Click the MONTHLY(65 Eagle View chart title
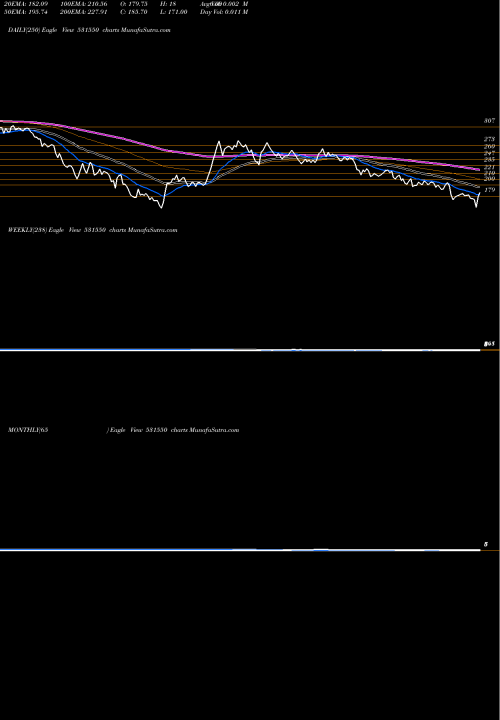Image resolution: width=500 pixels, height=720 pixels. pyautogui.click(x=124, y=430)
